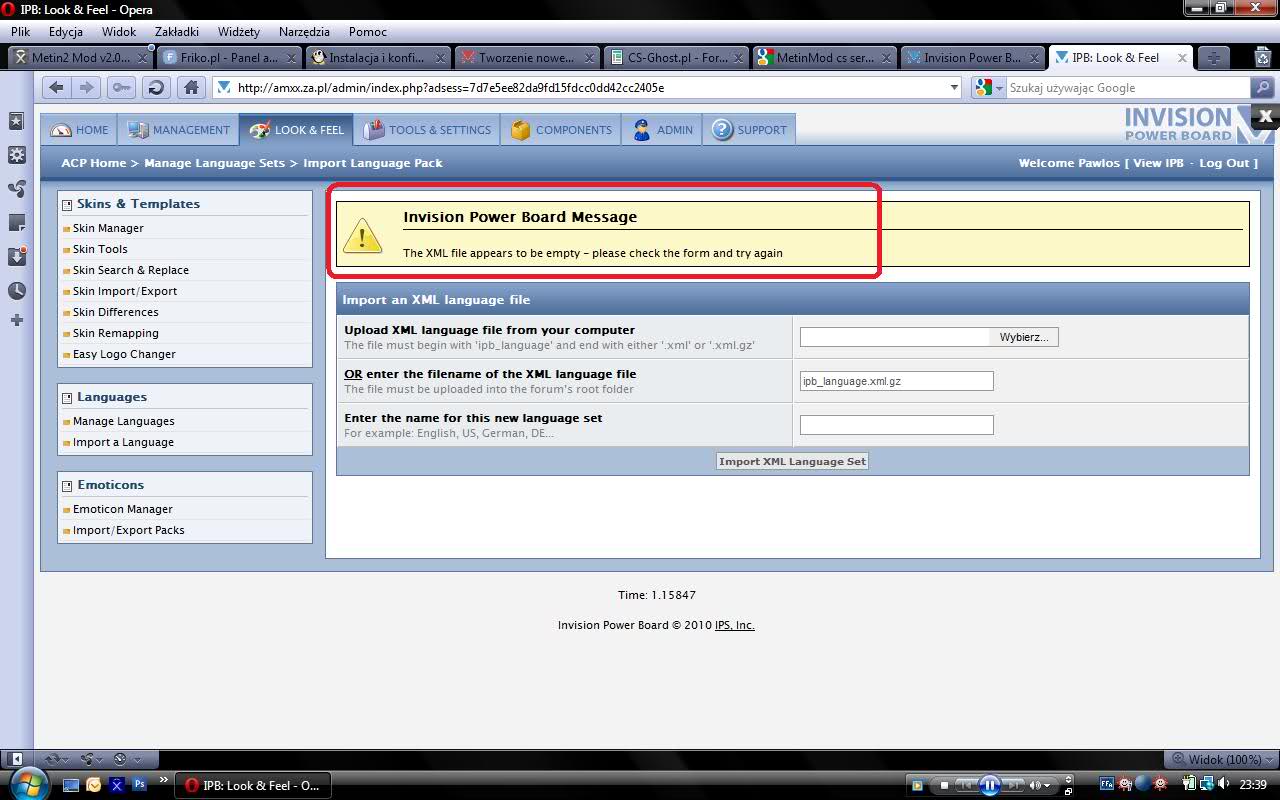
Task: Click the Log Out link
Action: point(1224,163)
